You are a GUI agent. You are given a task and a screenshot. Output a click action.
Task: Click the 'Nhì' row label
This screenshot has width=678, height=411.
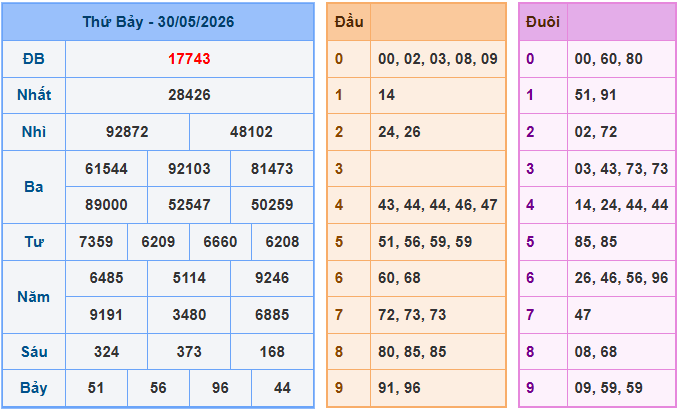coord(34,132)
